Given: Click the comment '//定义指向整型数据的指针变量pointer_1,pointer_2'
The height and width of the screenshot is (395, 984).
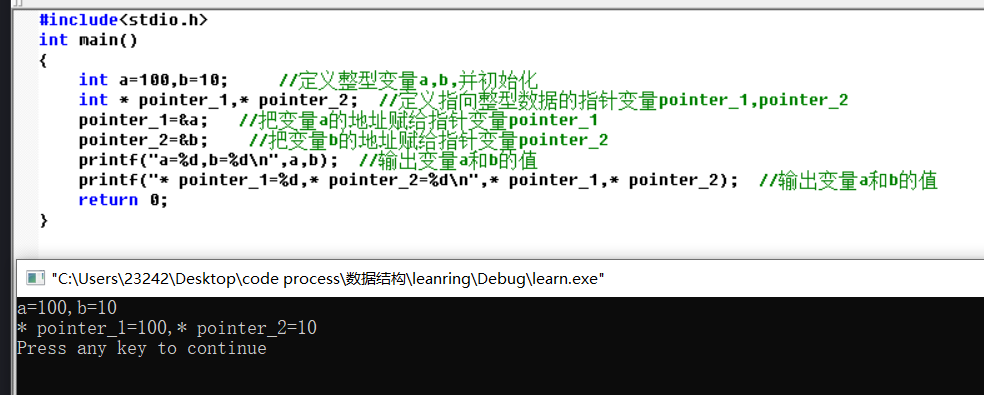Looking at the screenshot, I should coord(614,100).
